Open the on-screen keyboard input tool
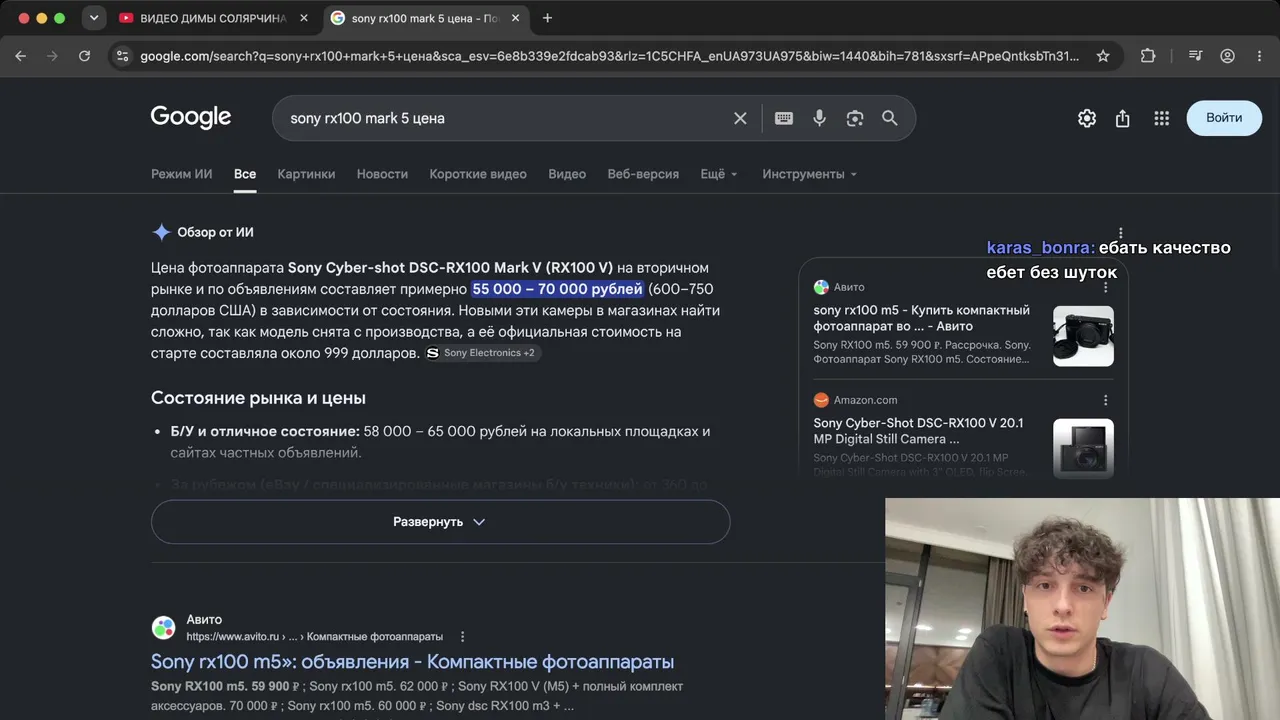Screen dimensions: 1280x720 pyautogui.click(x=784, y=118)
